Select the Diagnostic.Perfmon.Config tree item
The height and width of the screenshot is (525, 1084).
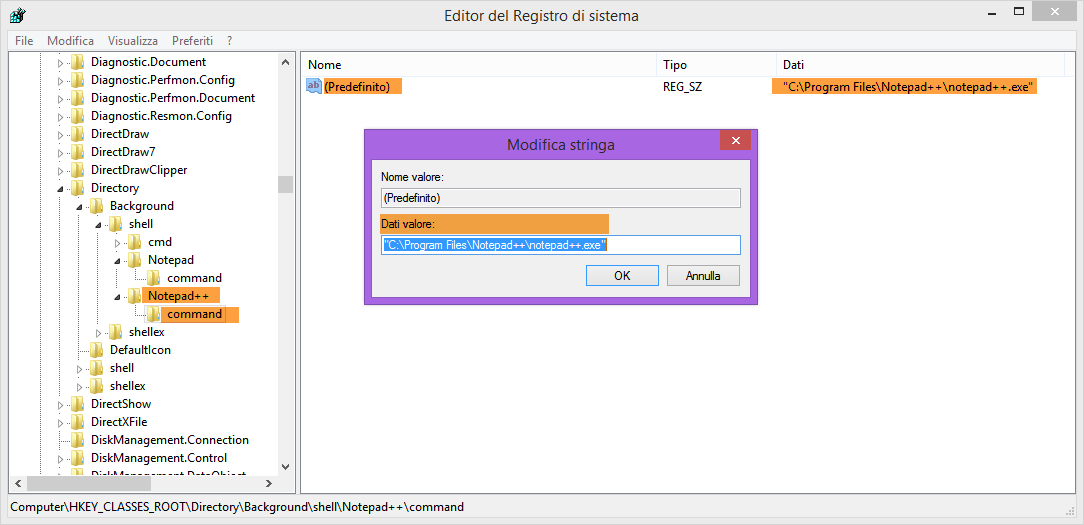pyautogui.click(x=163, y=80)
